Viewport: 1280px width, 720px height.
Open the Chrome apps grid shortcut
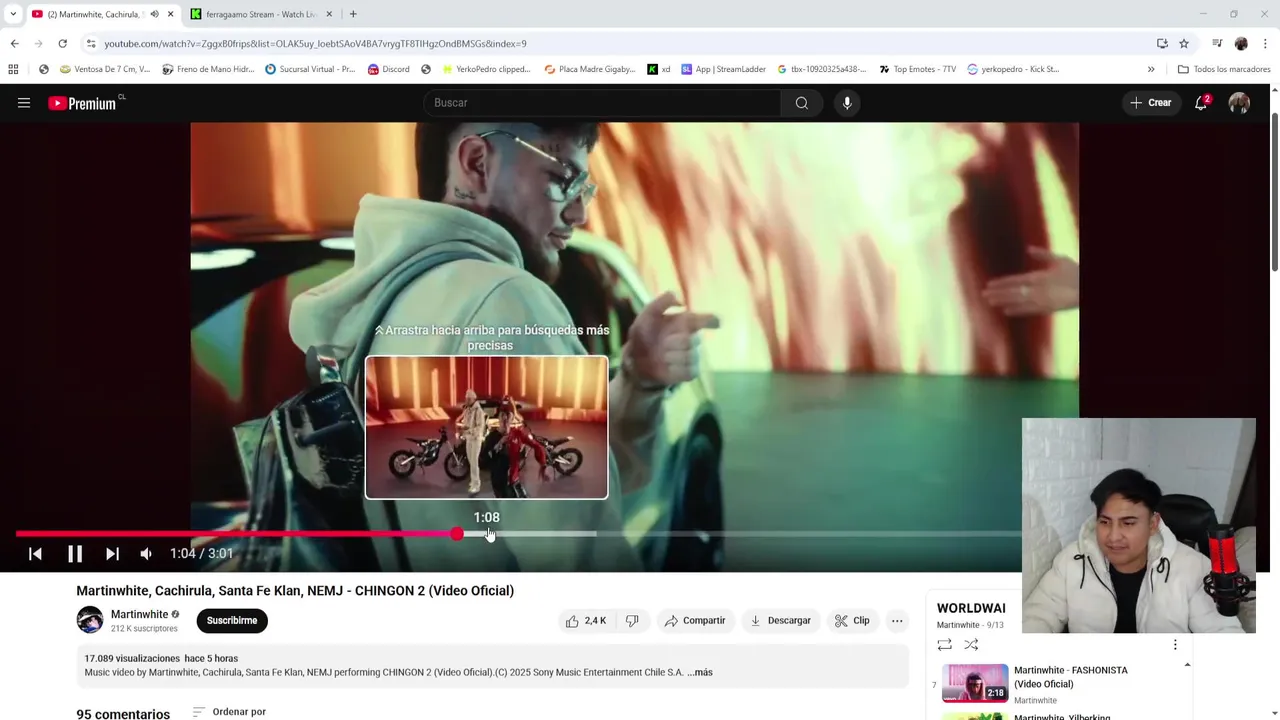(x=13, y=69)
